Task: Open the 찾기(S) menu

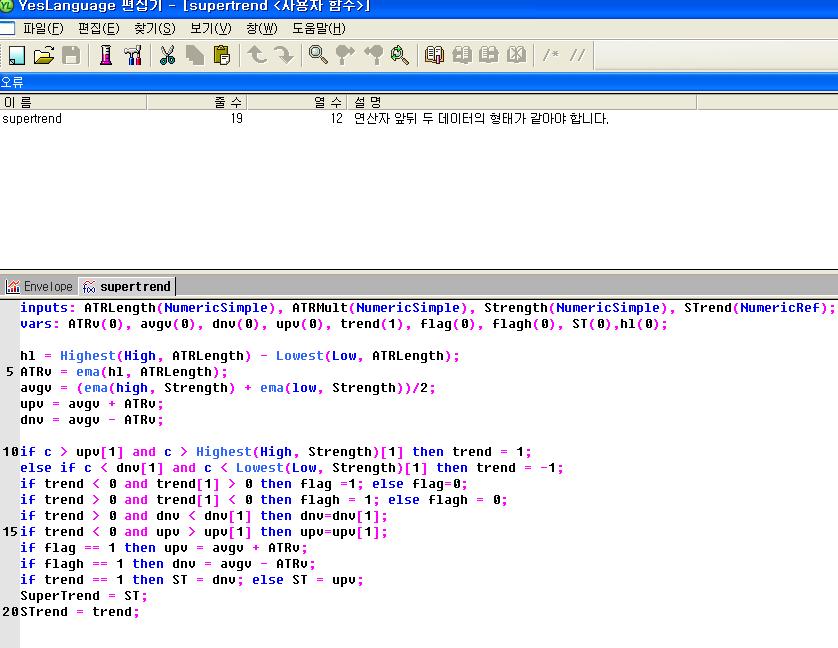Action: point(154,28)
